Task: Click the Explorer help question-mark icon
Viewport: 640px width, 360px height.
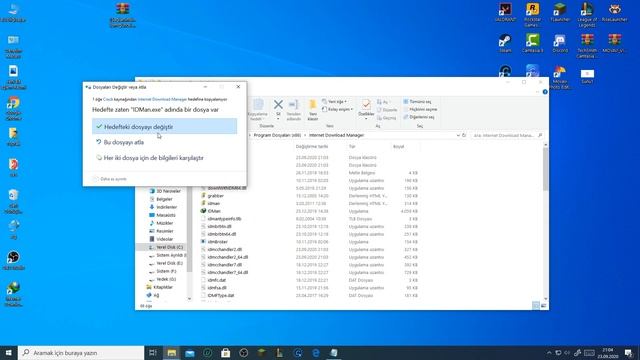Action: tap(545, 92)
